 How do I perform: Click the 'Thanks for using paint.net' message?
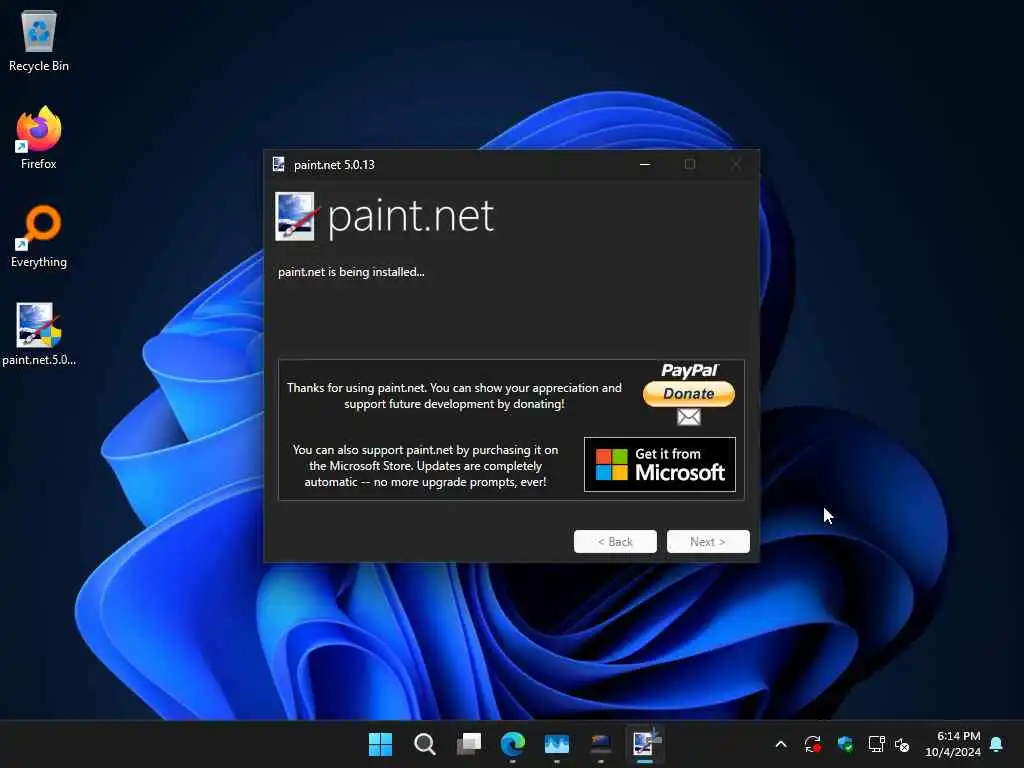pyautogui.click(x=454, y=396)
